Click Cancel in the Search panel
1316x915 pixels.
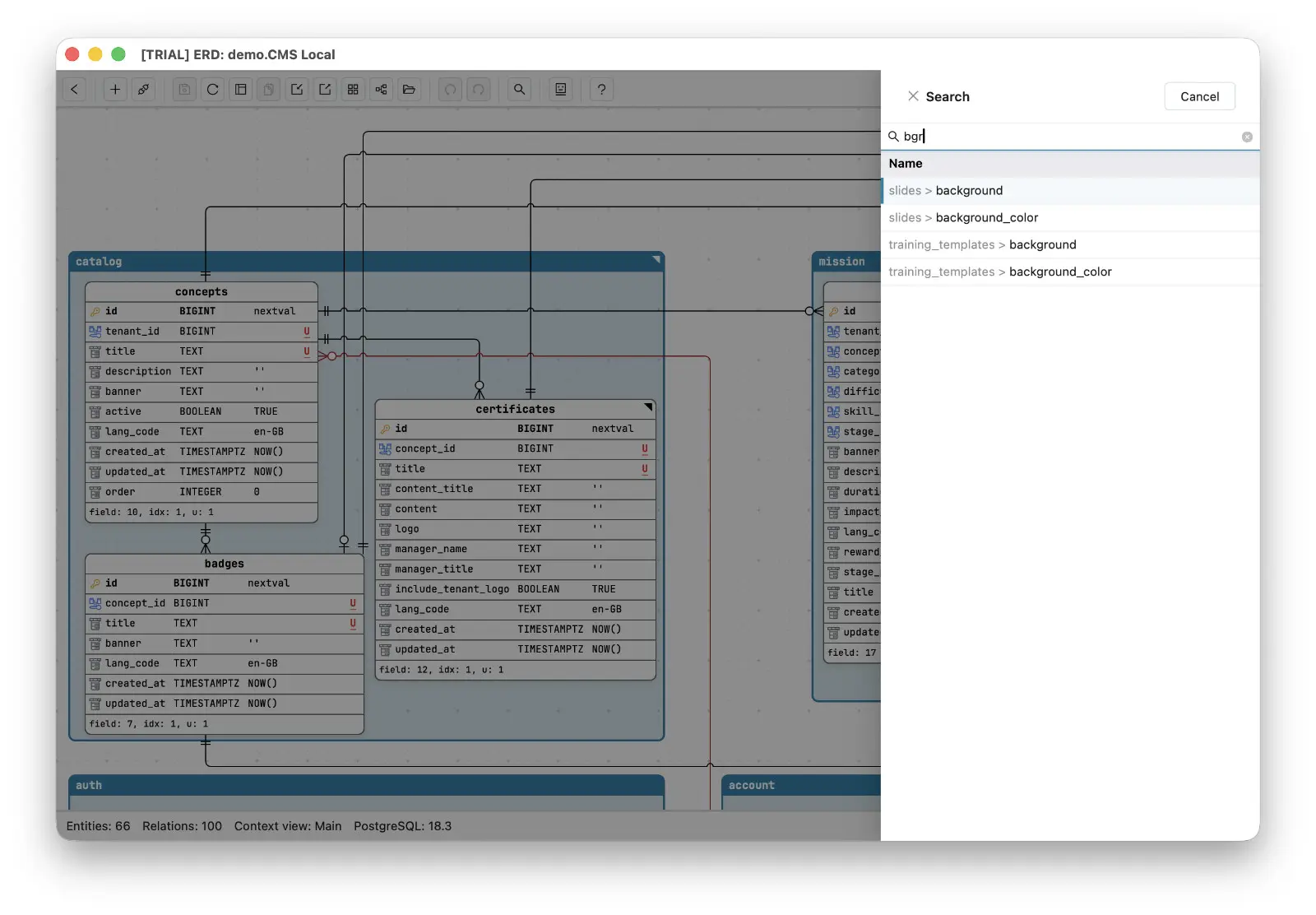click(1199, 96)
